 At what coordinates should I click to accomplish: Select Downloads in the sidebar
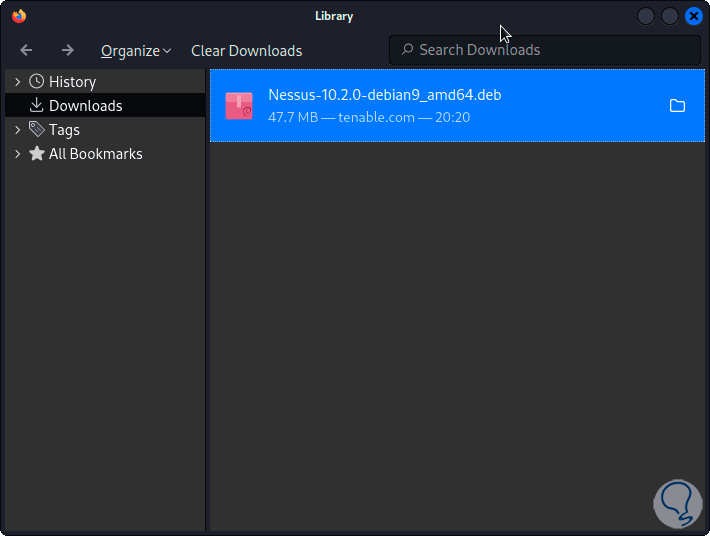tap(105, 105)
